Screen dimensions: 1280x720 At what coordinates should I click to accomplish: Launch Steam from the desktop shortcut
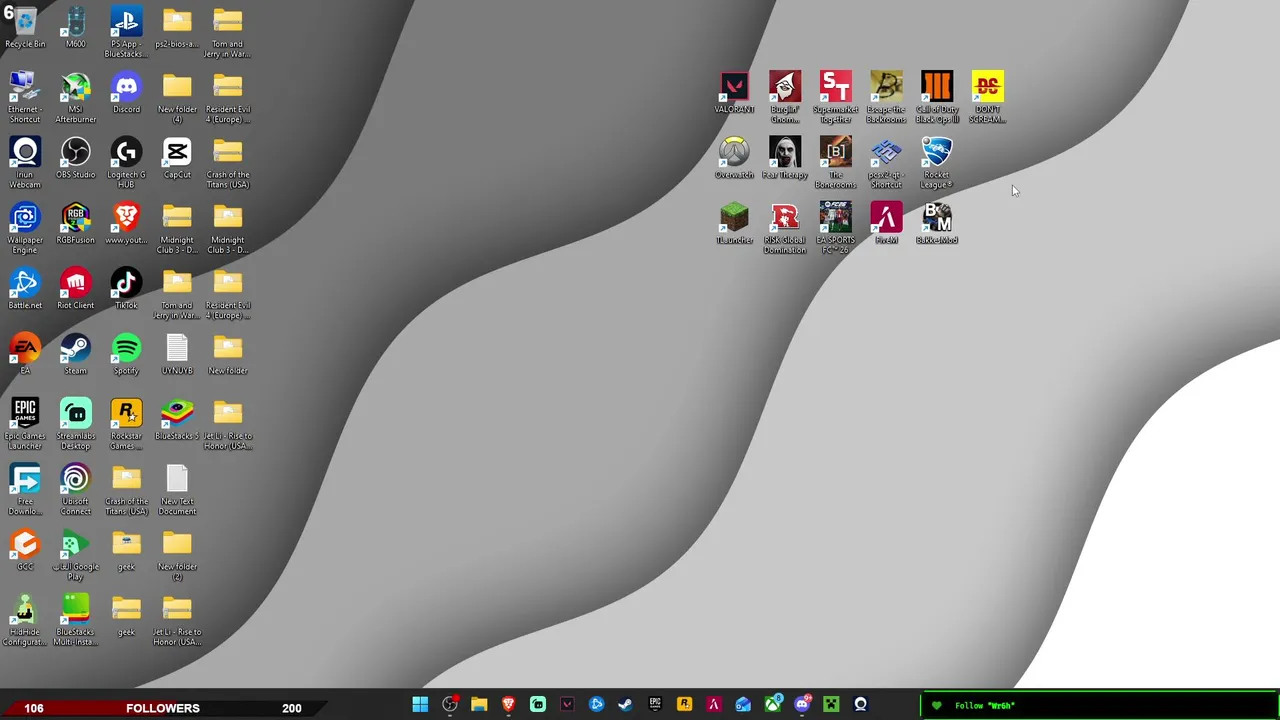[76, 354]
